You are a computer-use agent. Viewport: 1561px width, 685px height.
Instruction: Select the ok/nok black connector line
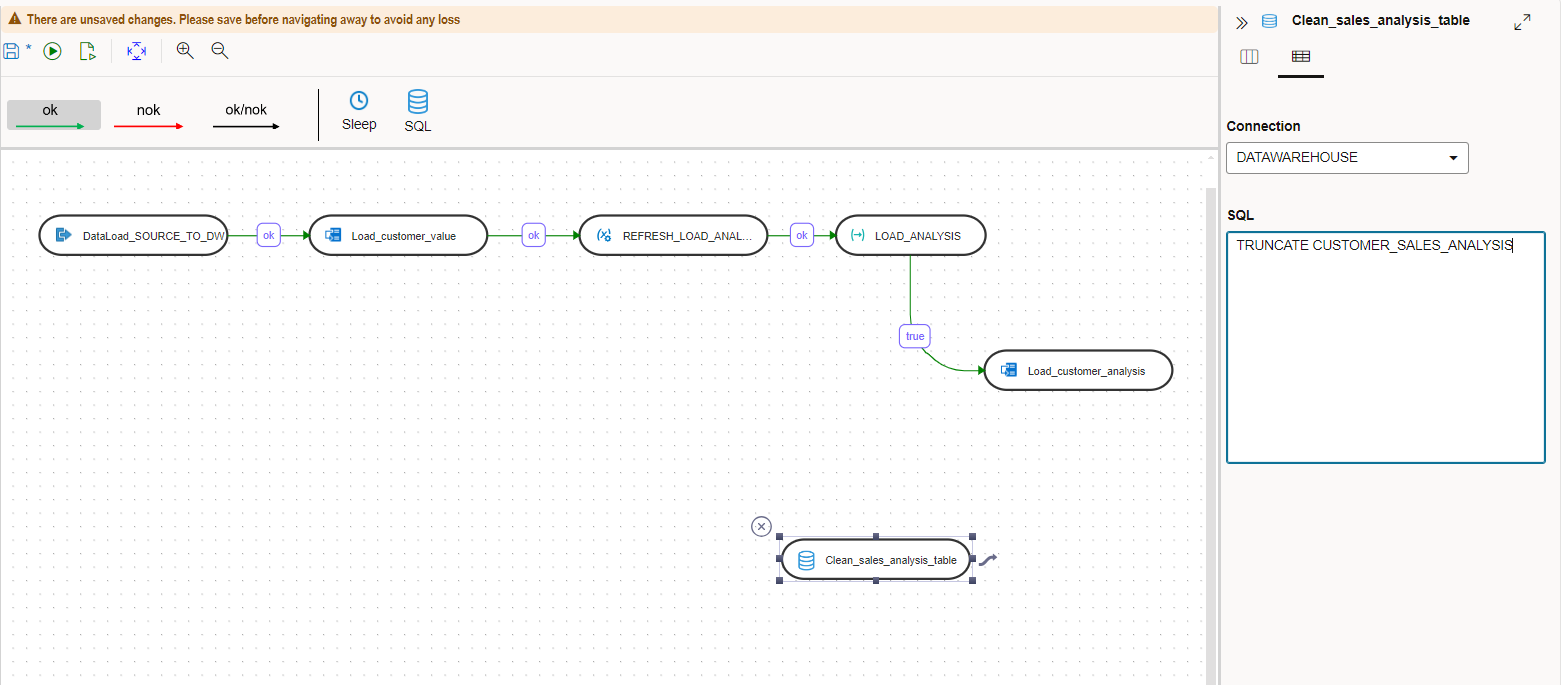point(246,115)
